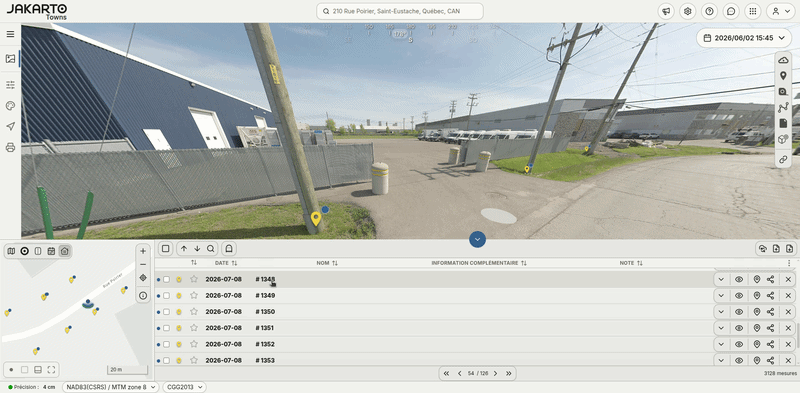This screenshot has width=800, height=393.
Task: Click the 3D cube icon in viewer toolbar
Action: pyautogui.click(x=783, y=139)
